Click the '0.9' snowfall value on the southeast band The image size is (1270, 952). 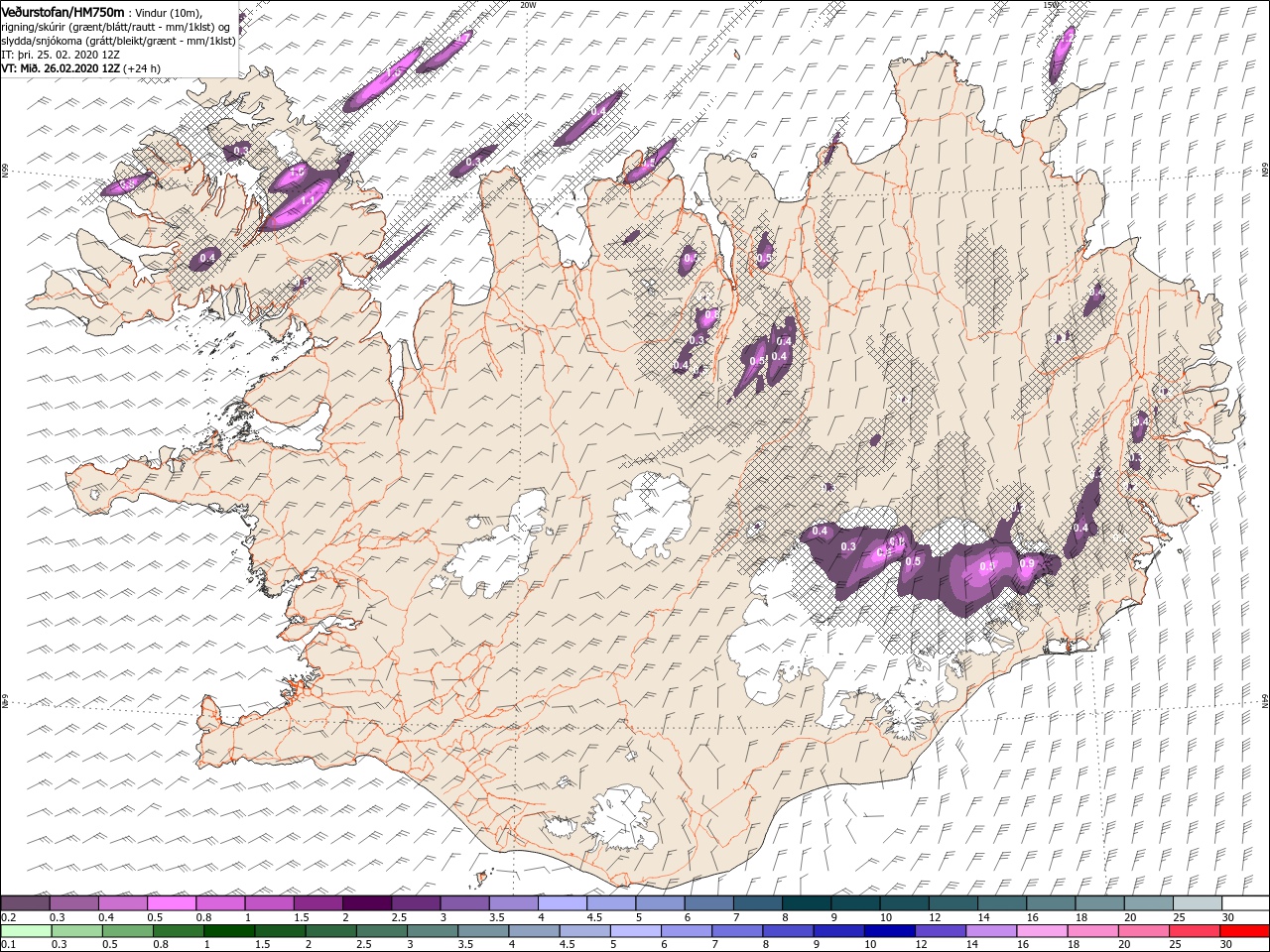pos(1028,564)
